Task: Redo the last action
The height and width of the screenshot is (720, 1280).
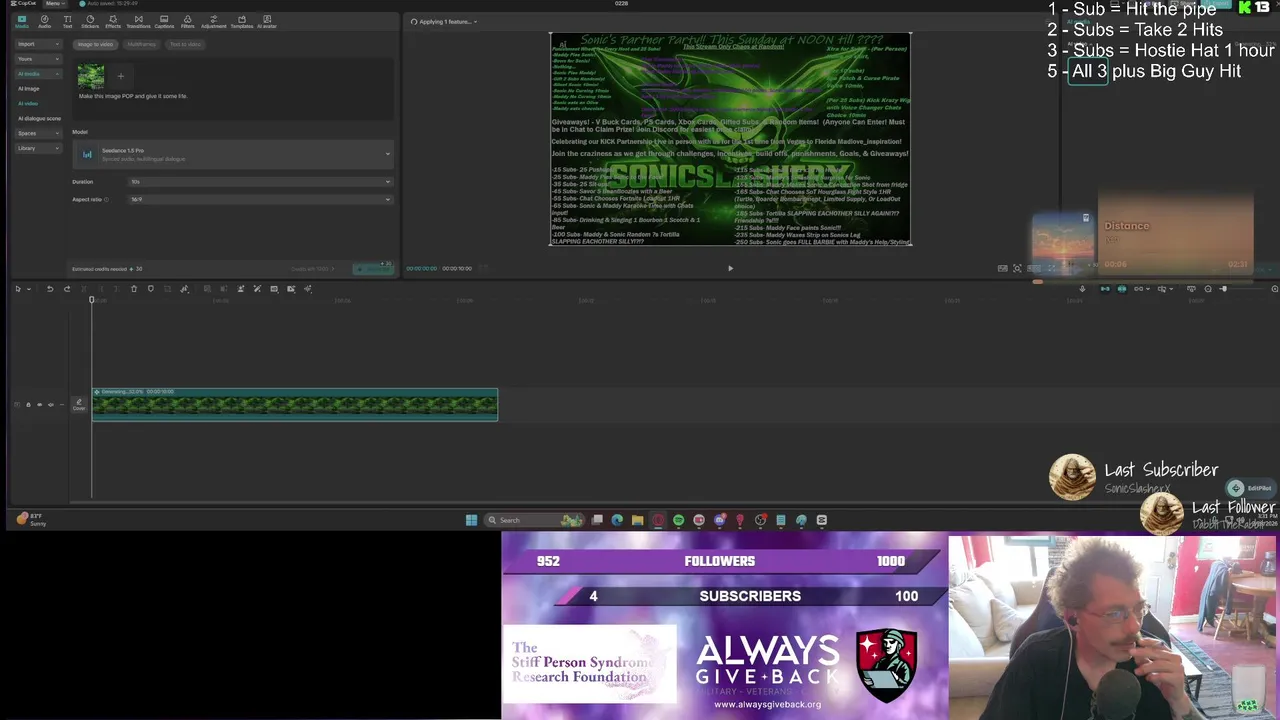Action: (67, 289)
